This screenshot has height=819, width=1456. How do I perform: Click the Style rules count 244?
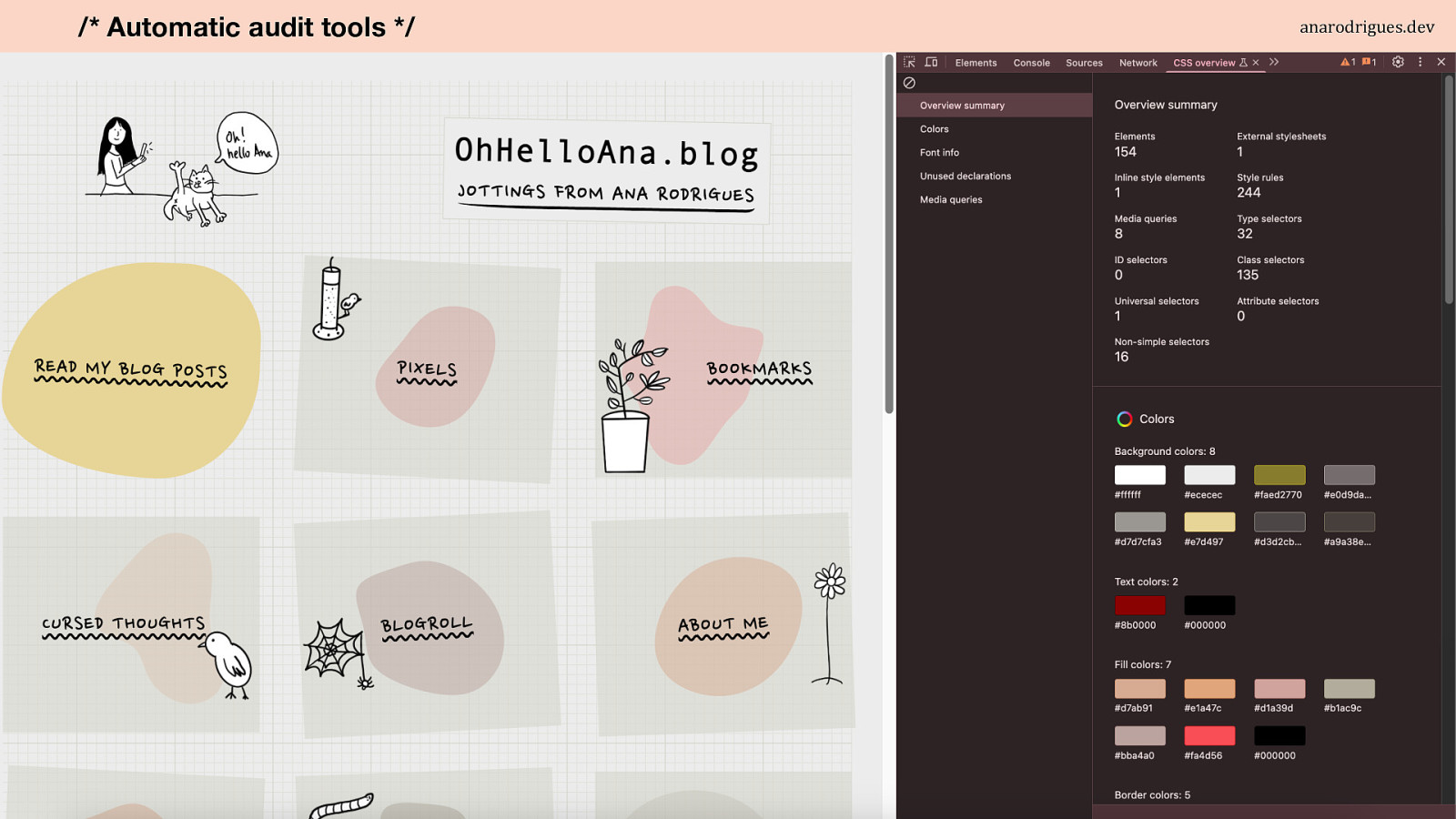pos(1249,193)
